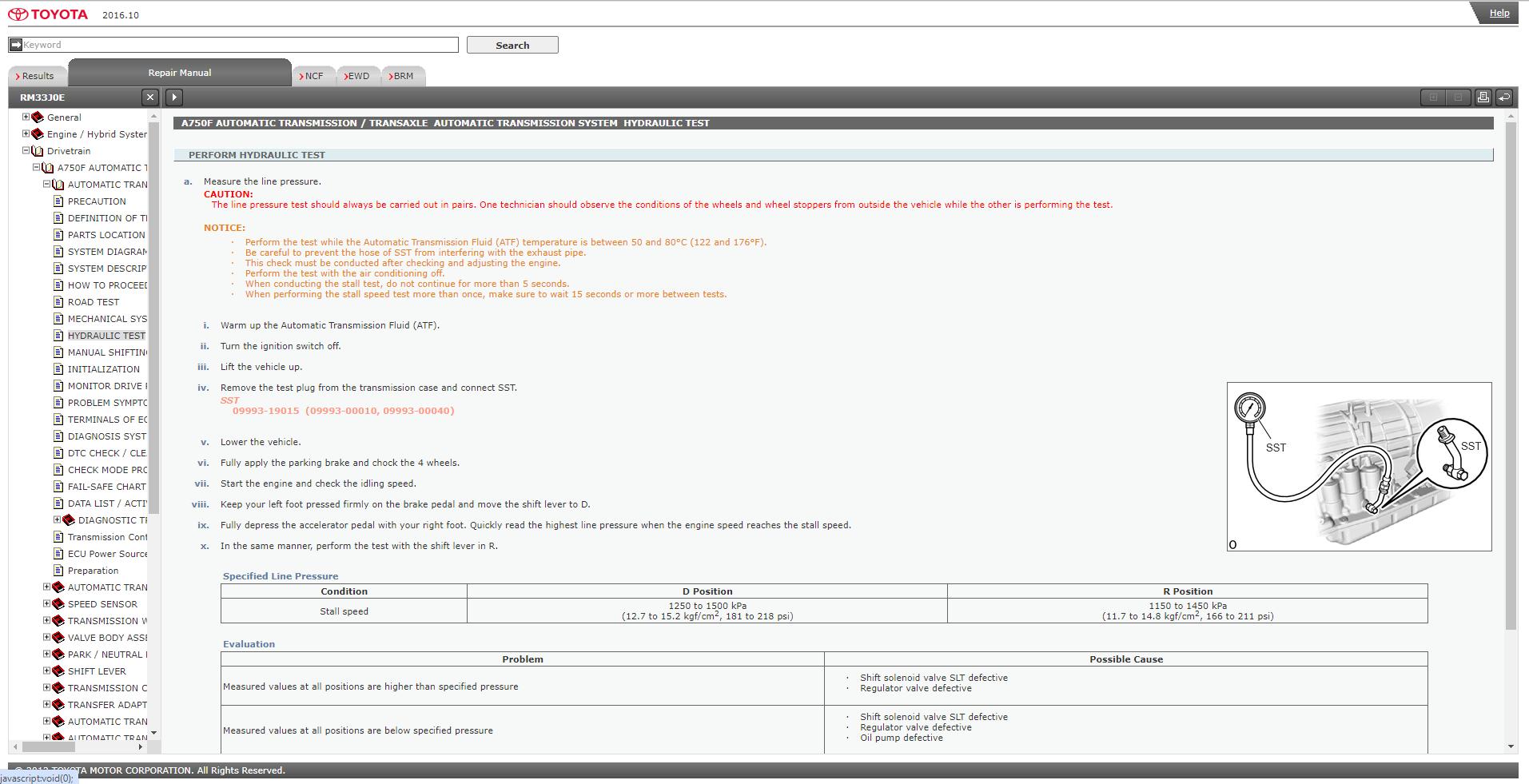Open the INITIALIZATION page
1529x784 pixels.
point(104,369)
